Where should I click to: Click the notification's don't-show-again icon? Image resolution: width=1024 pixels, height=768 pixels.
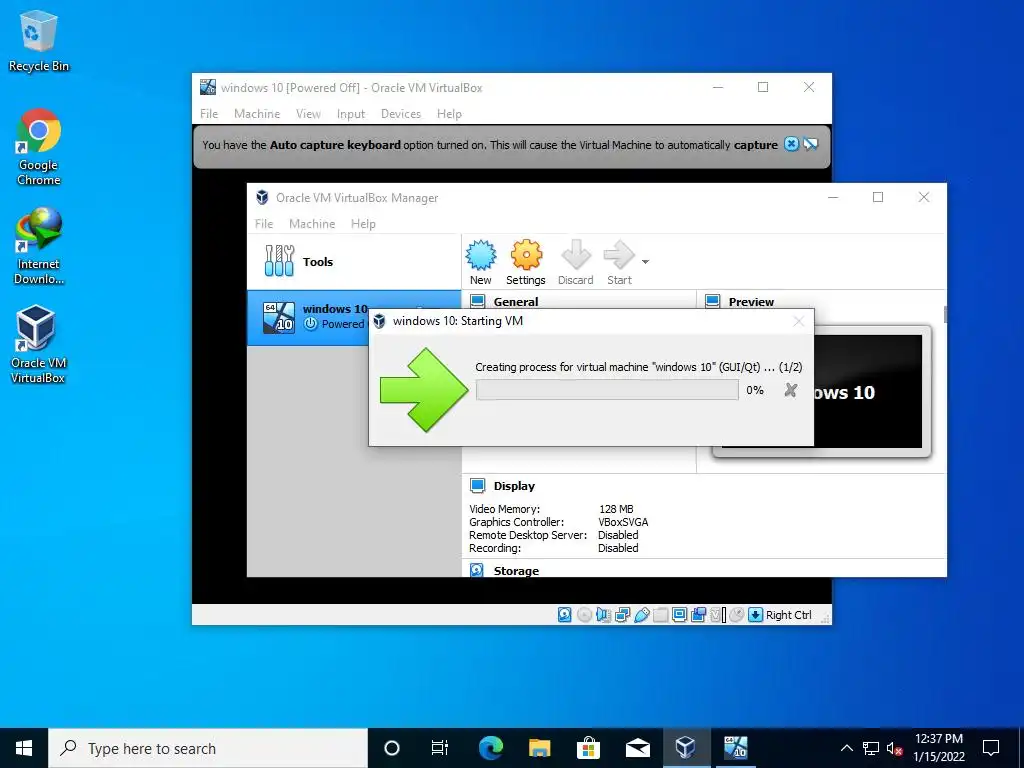click(811, 144)
